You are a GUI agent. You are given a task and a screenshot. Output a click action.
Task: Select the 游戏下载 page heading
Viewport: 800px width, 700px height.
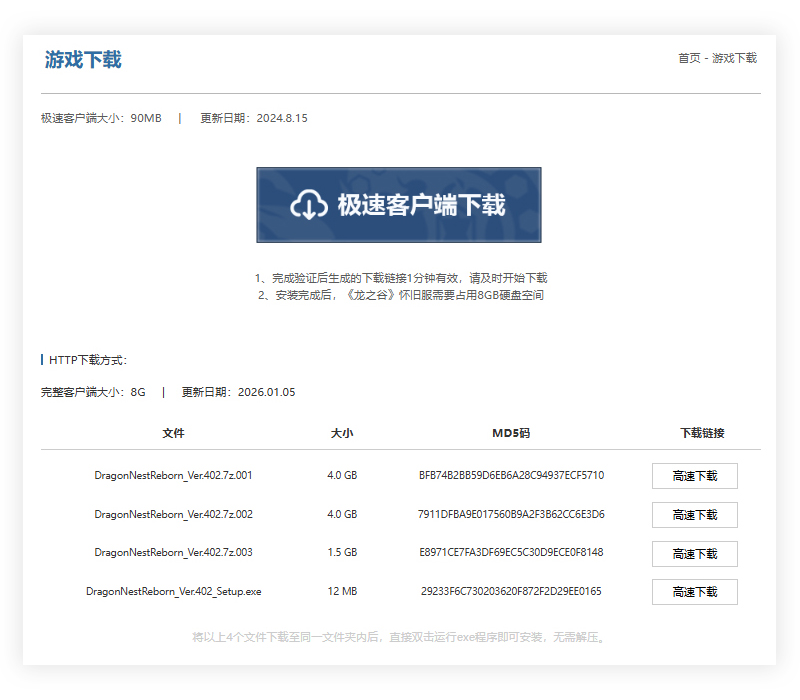[x=83, y=60]
